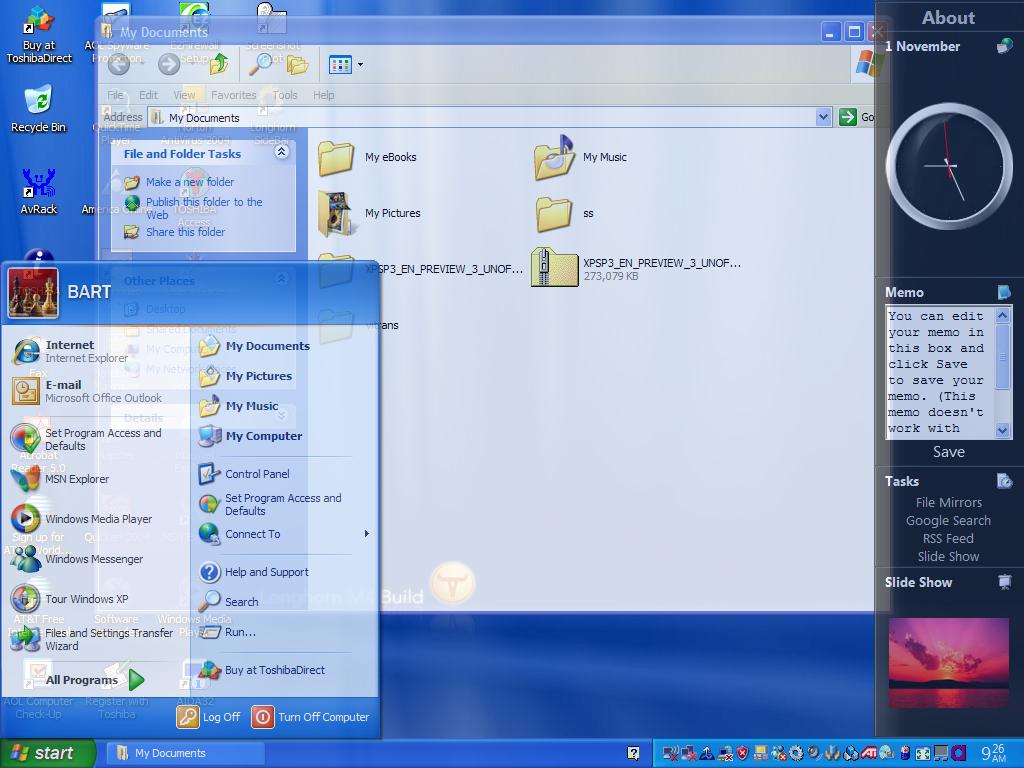Click the Tasks panel header icon

1004,481
